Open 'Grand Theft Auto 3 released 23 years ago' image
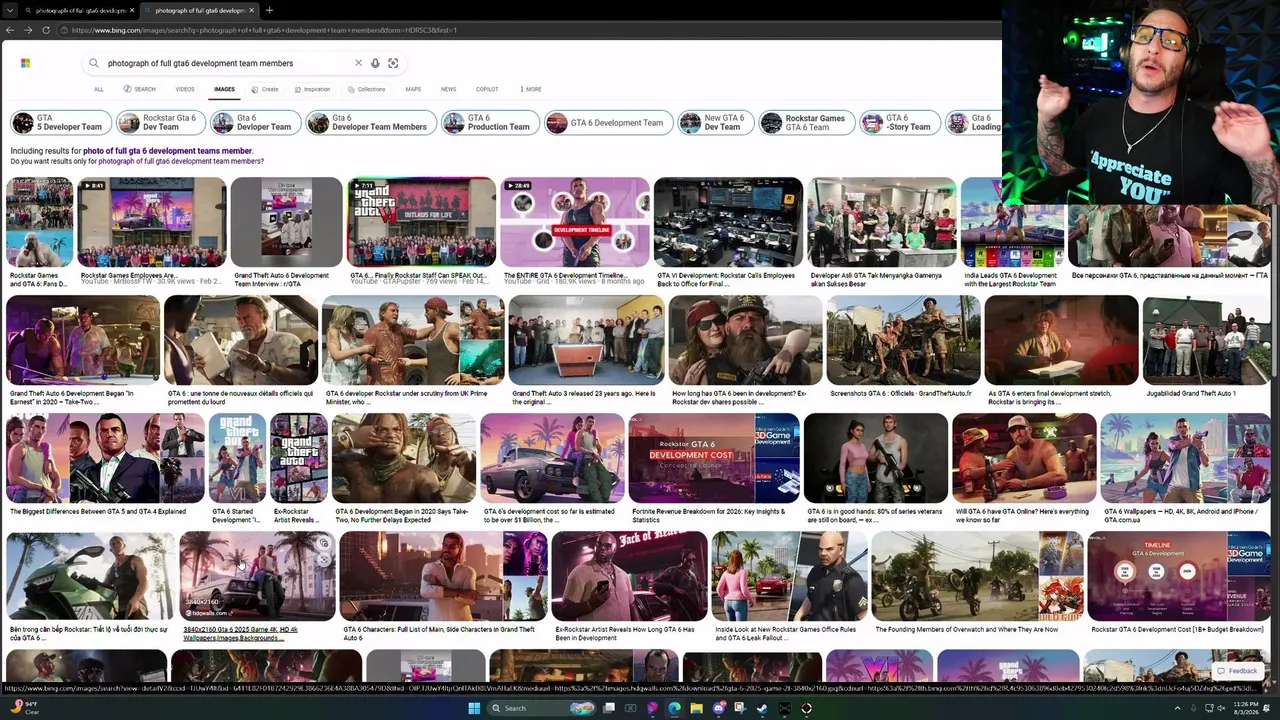The image size is (1280, 720). pos(586,340)
